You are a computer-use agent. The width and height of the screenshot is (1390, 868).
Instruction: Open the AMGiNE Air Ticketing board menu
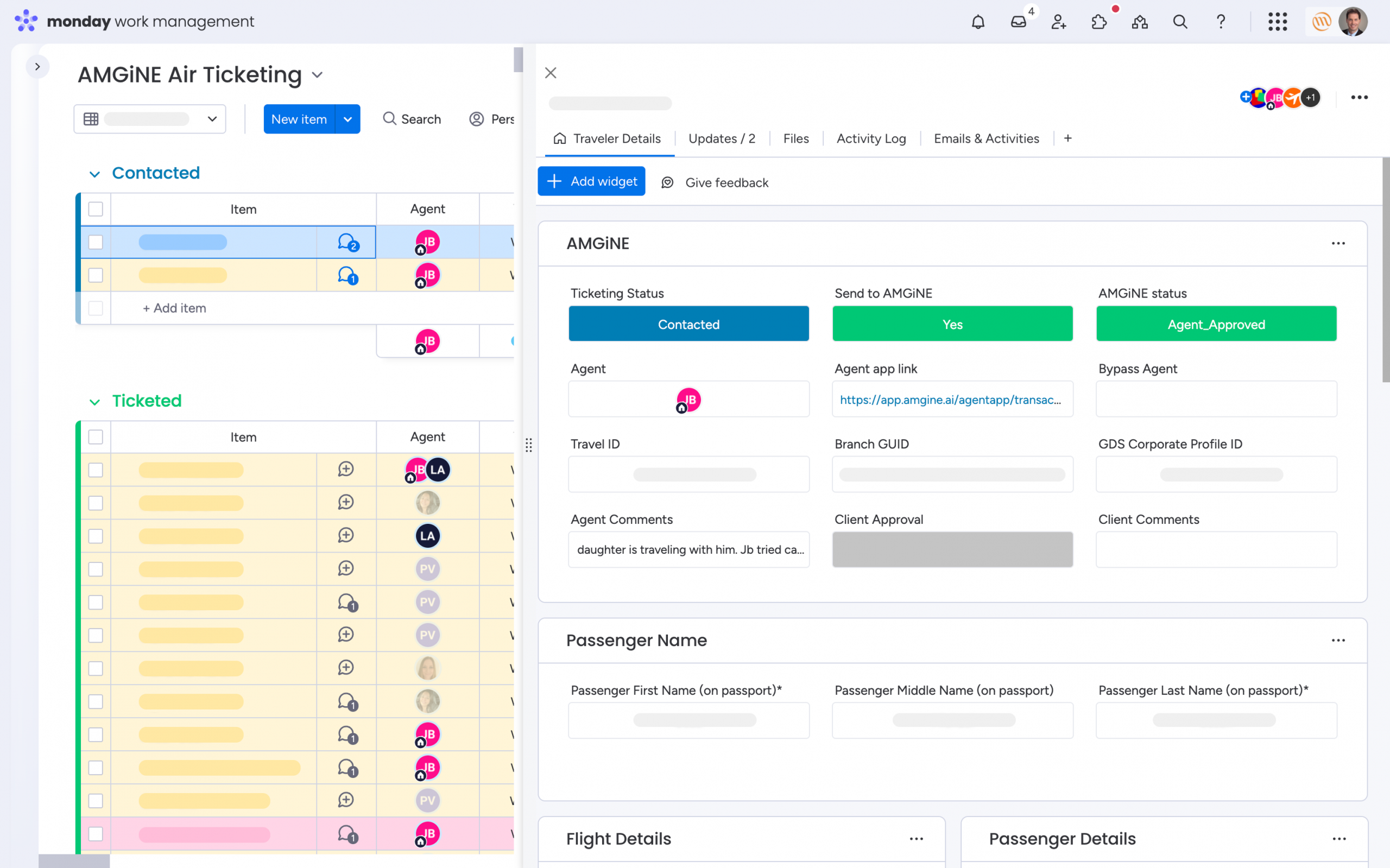pos(317,75)
